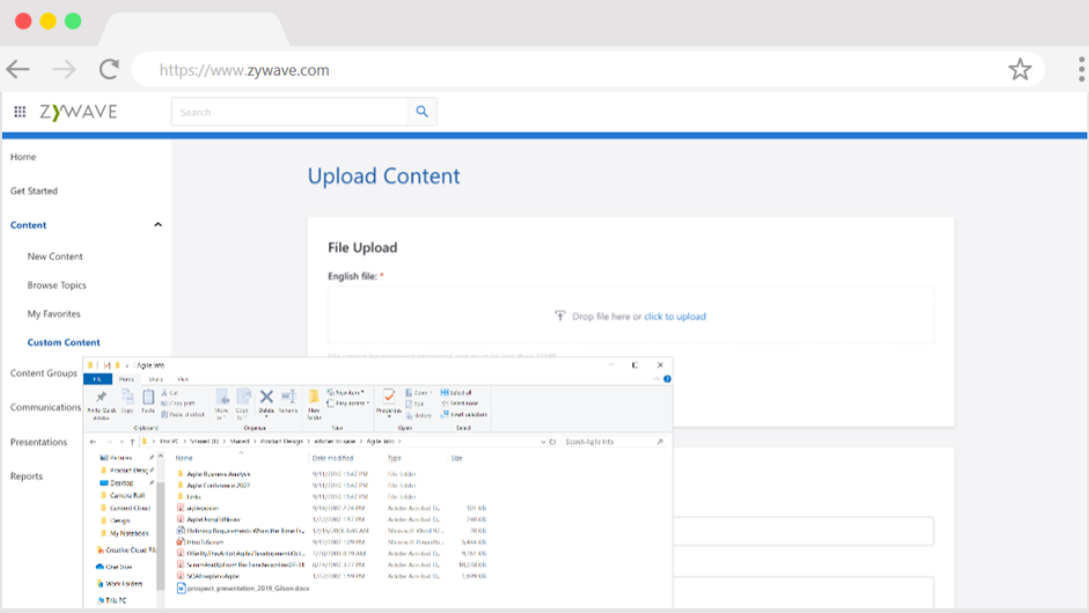Open the apps grid beside the Zywave logo
Viewport: 1089px width, 613px height.
point(19,111)
